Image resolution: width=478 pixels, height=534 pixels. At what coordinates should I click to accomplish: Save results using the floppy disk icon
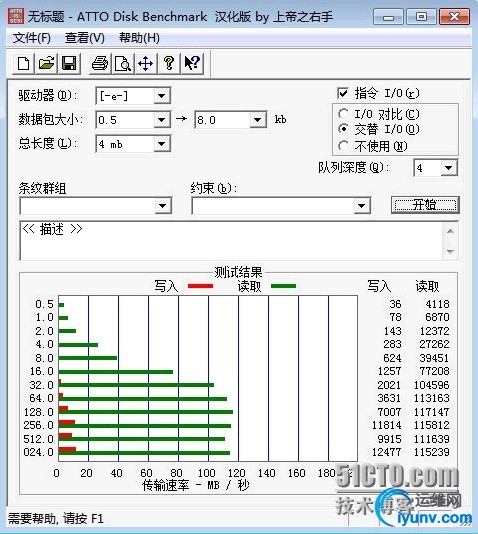click(x=69, y=63)
